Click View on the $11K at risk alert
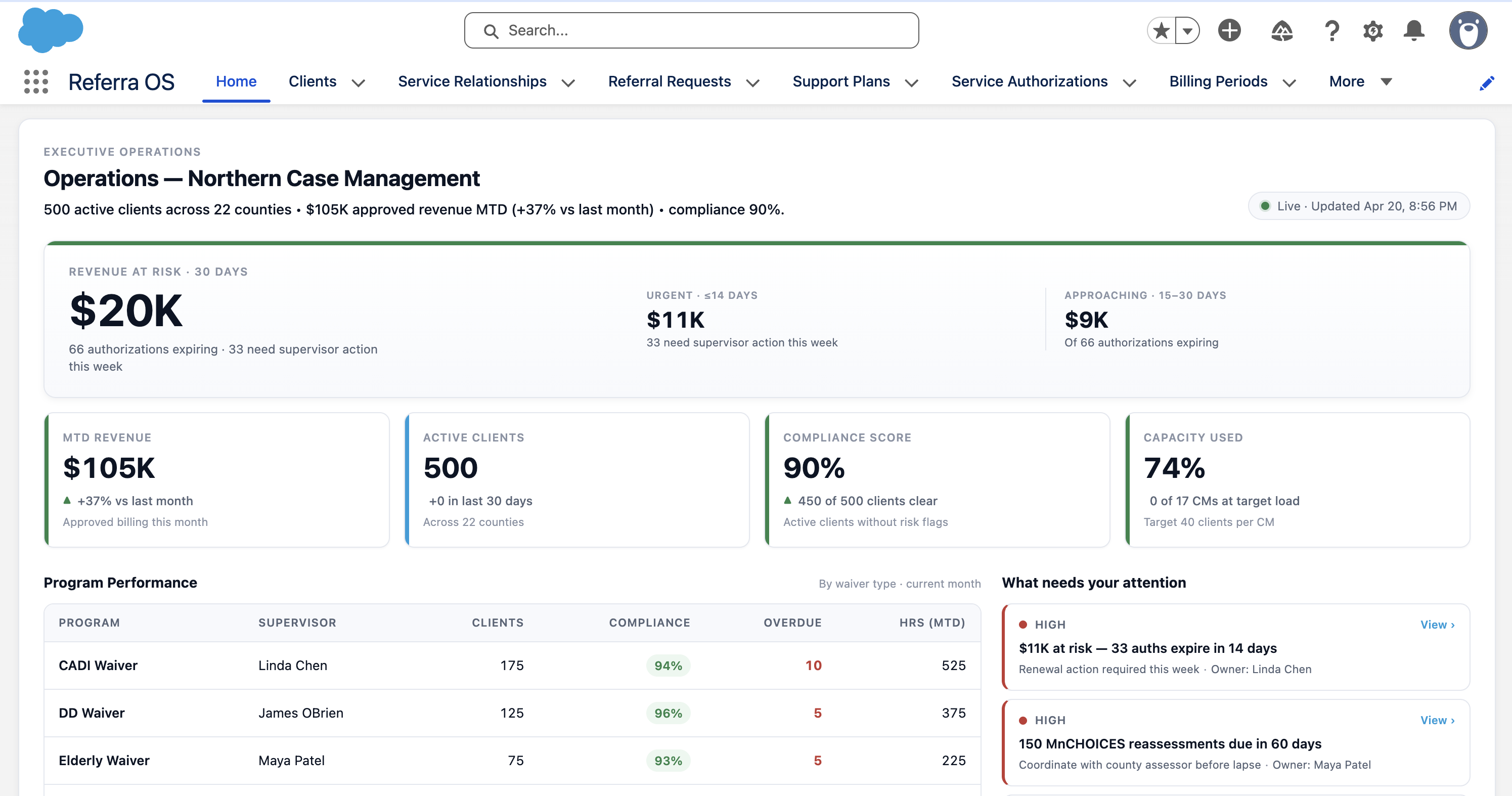This screenshot has height=796, width=1512. pyautogui.click(x=1437, y=625)
